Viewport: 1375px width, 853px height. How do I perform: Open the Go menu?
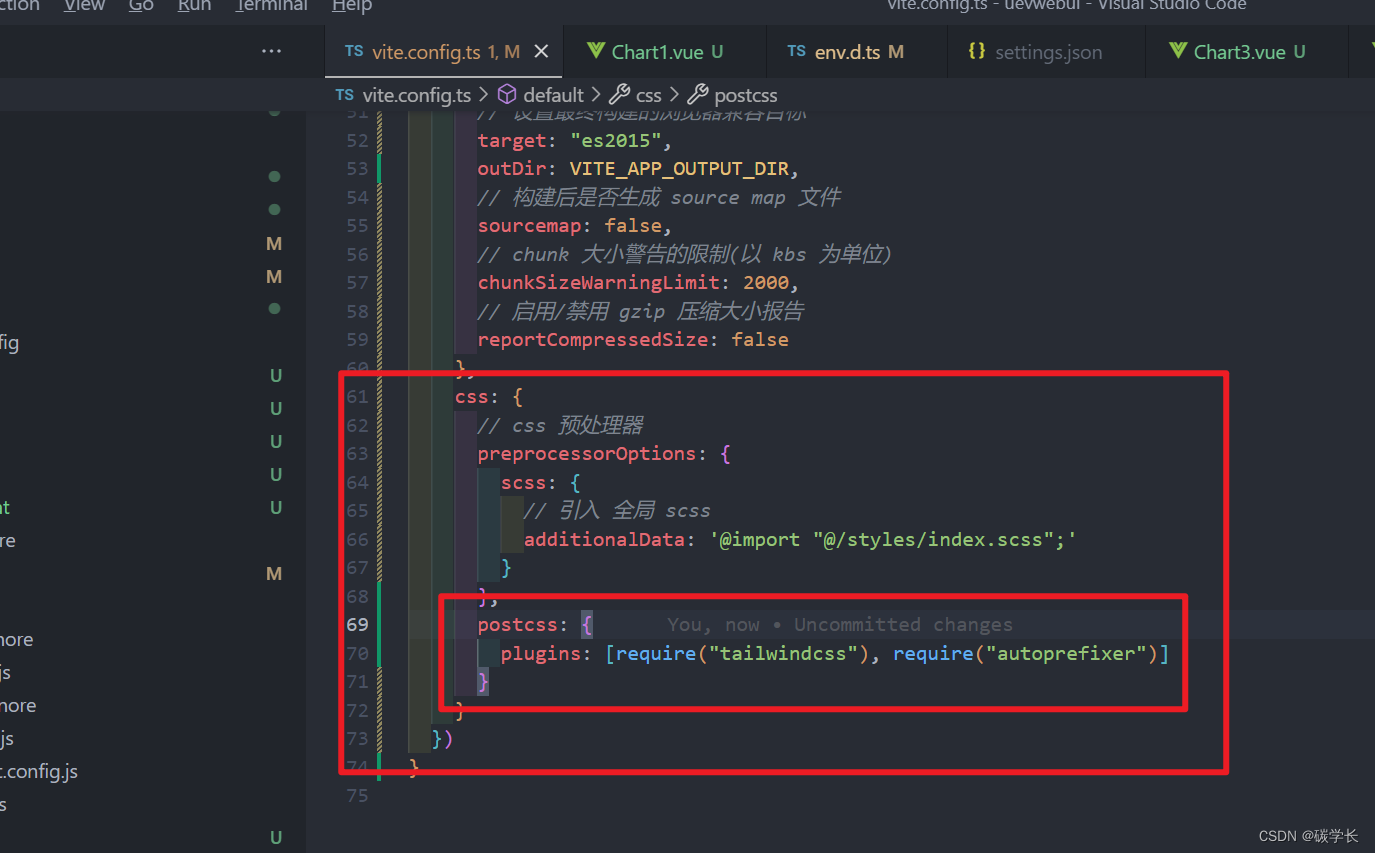[x=141, y=5]
